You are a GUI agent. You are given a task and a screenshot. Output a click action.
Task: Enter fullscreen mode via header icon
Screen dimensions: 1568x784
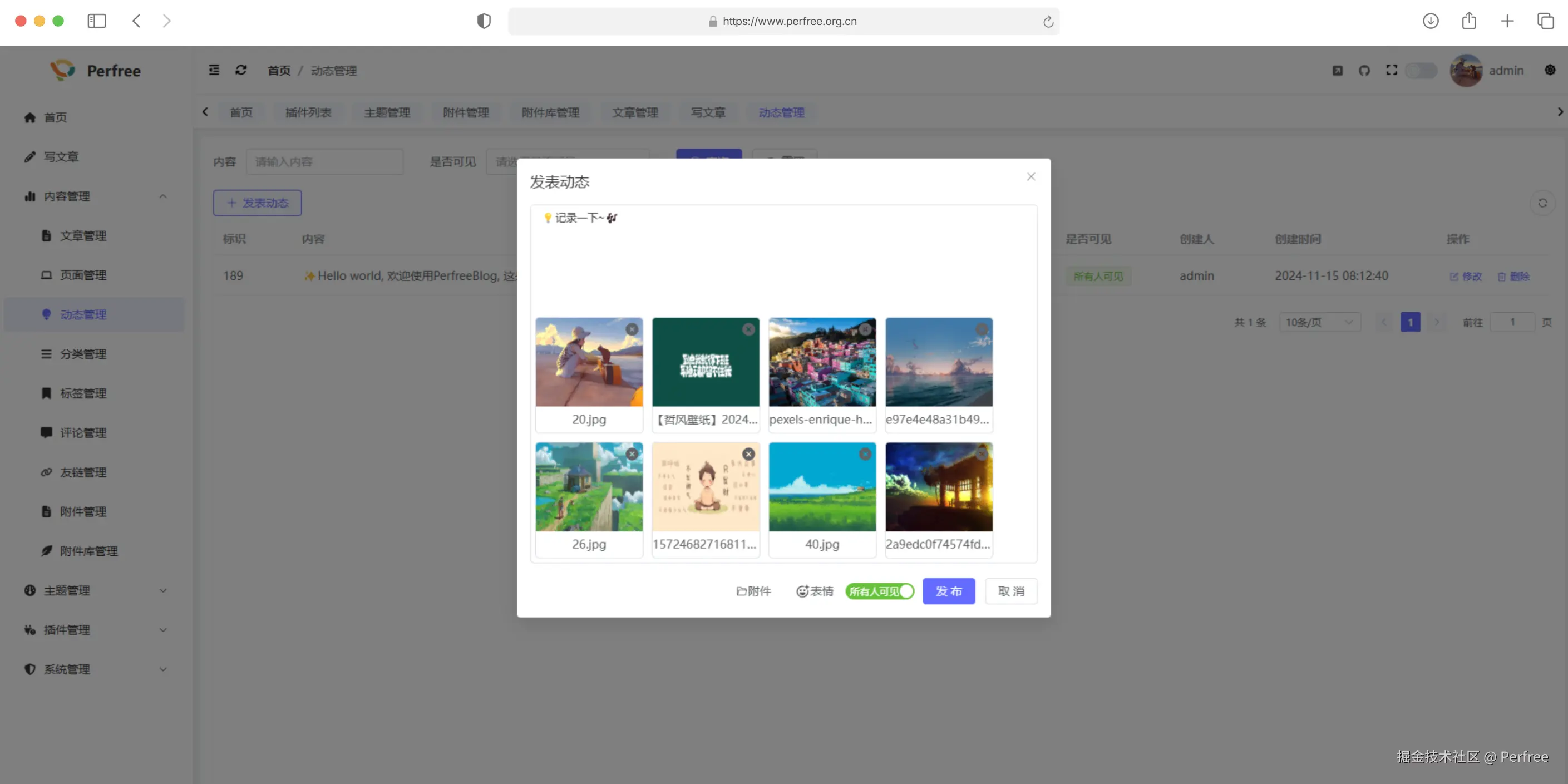(1392, 71)
